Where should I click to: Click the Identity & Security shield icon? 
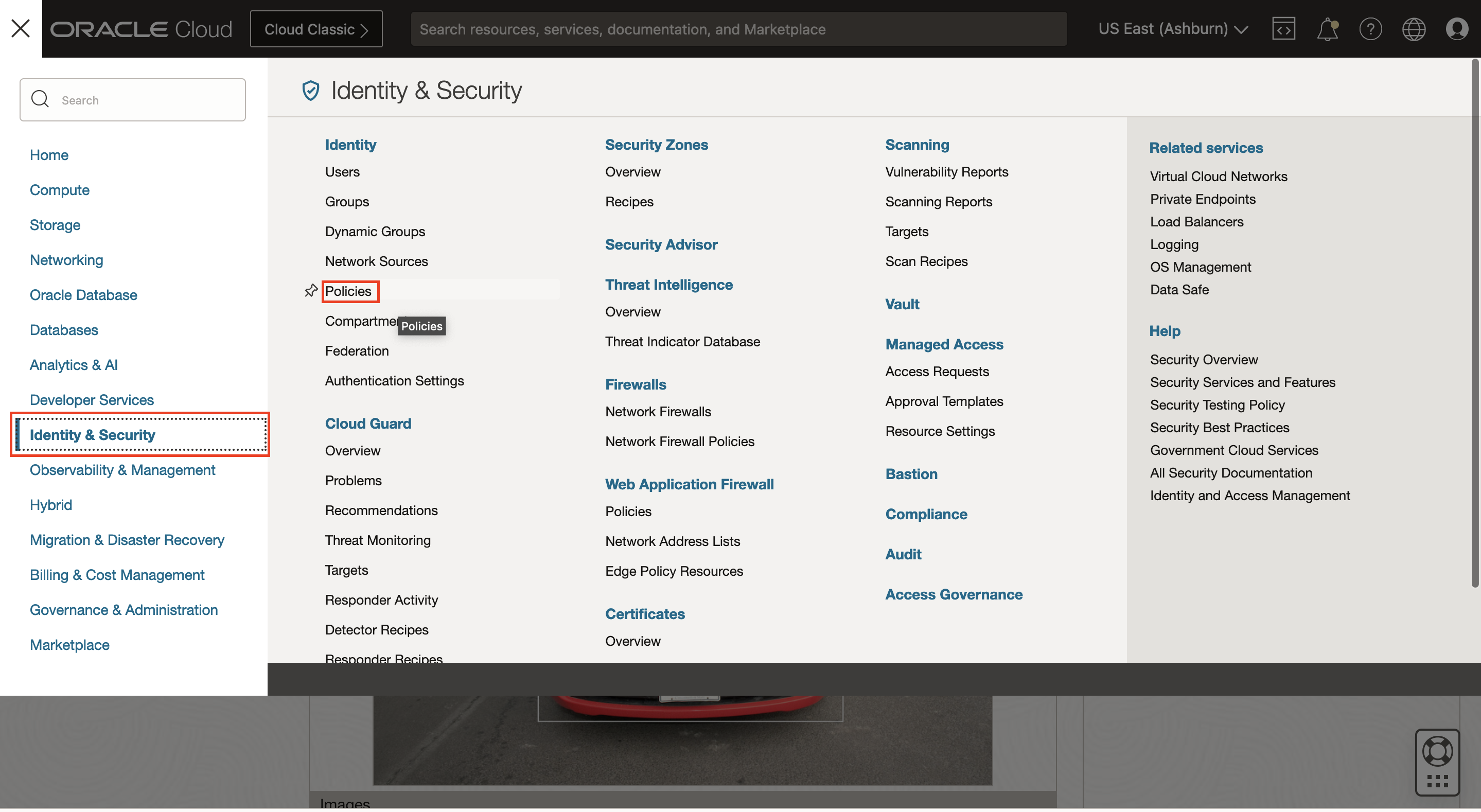[x=310, y=90]
